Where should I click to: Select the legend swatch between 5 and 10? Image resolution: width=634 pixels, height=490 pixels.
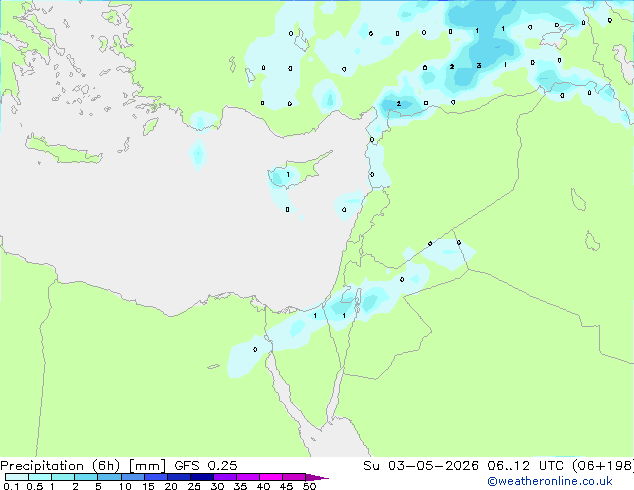tap(109, 477)
